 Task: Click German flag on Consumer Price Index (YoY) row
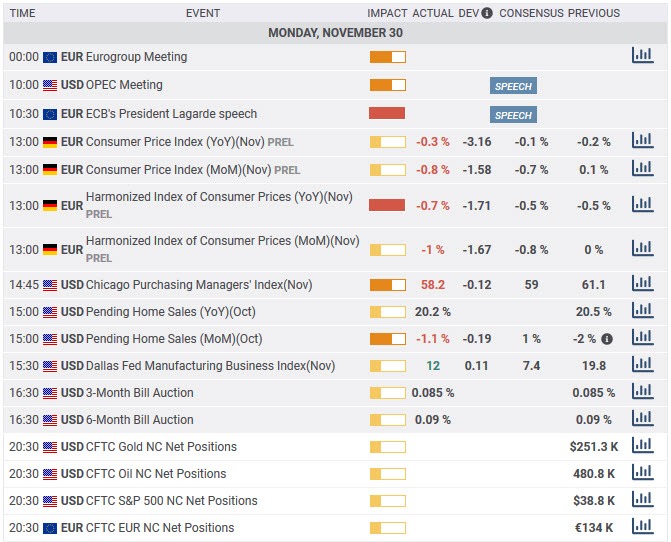click(x=50, y=142)
